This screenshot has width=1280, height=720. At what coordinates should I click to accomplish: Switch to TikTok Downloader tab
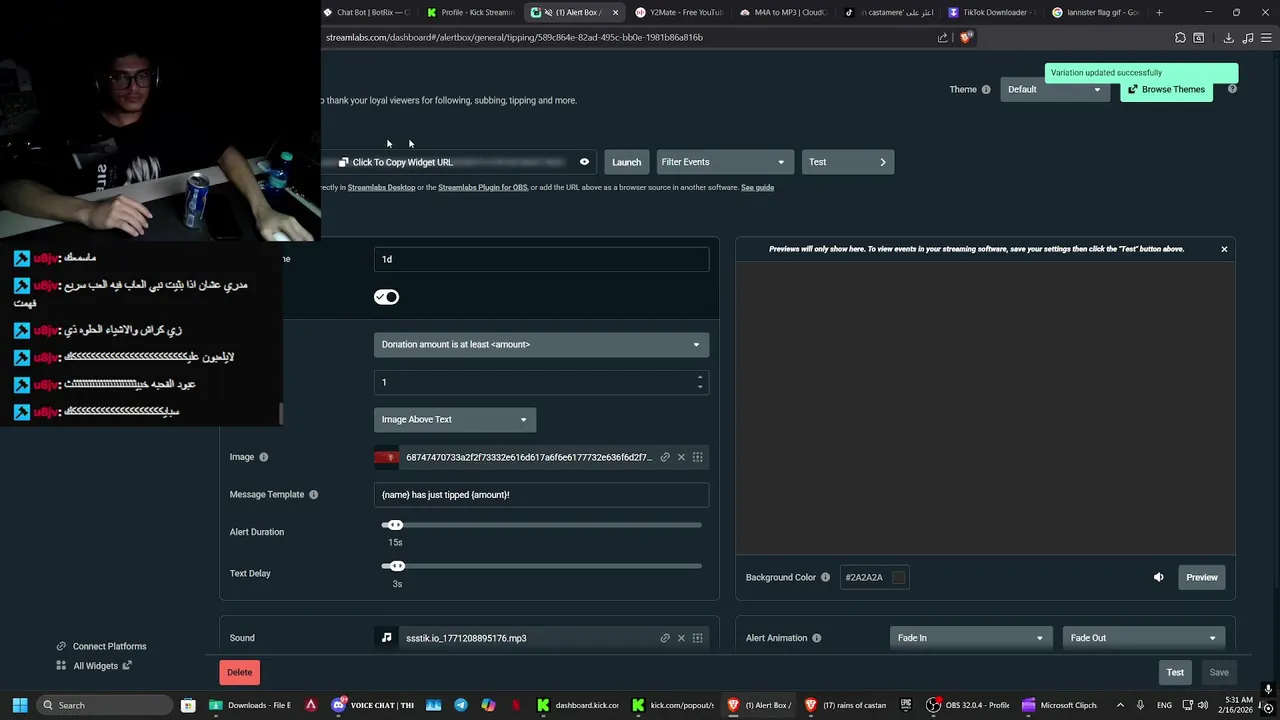991,12
